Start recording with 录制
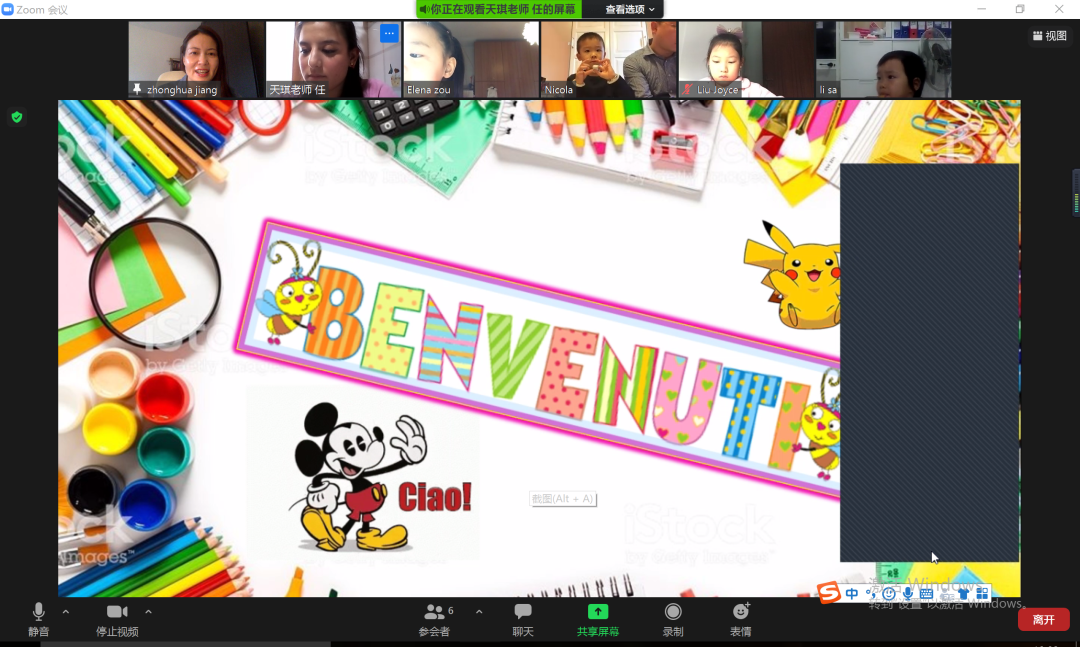 pyautogui.click(x=673, y=619)
